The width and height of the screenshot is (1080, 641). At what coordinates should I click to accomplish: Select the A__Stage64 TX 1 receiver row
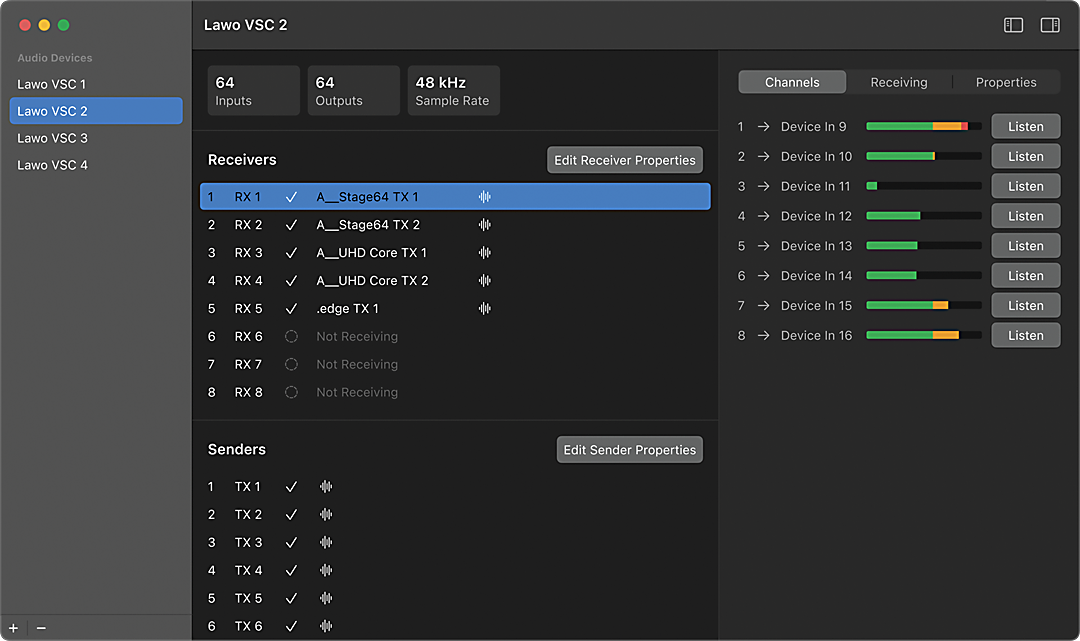tap(455, 197)
